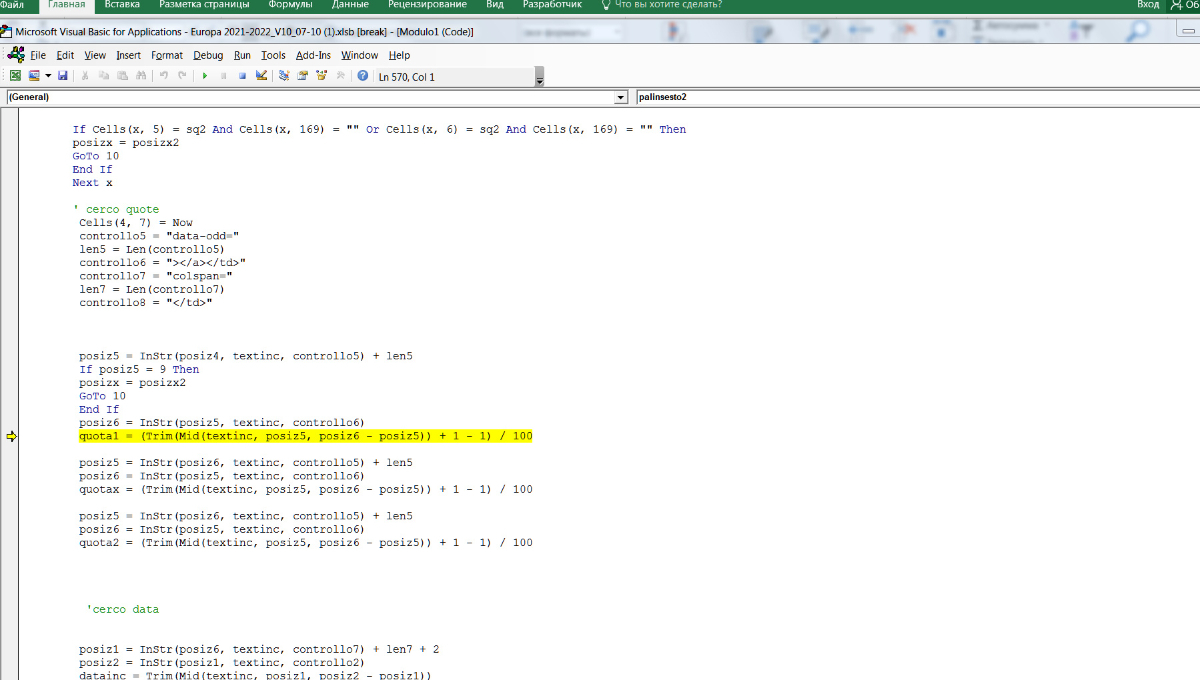Open the Project Explorer icon
The image size is (1200, 680).
click(284, 76)
